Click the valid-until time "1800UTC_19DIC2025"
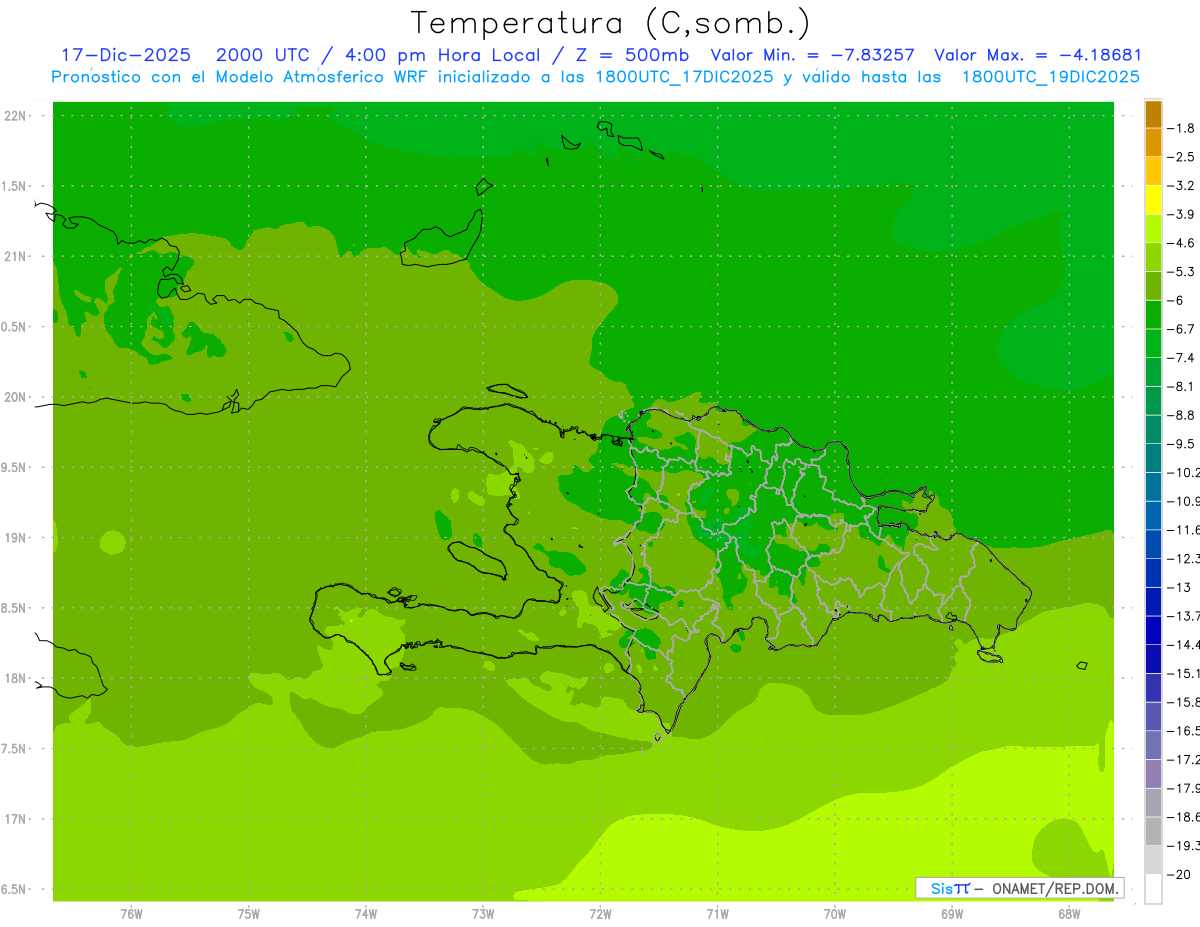 coord(1050,77)
